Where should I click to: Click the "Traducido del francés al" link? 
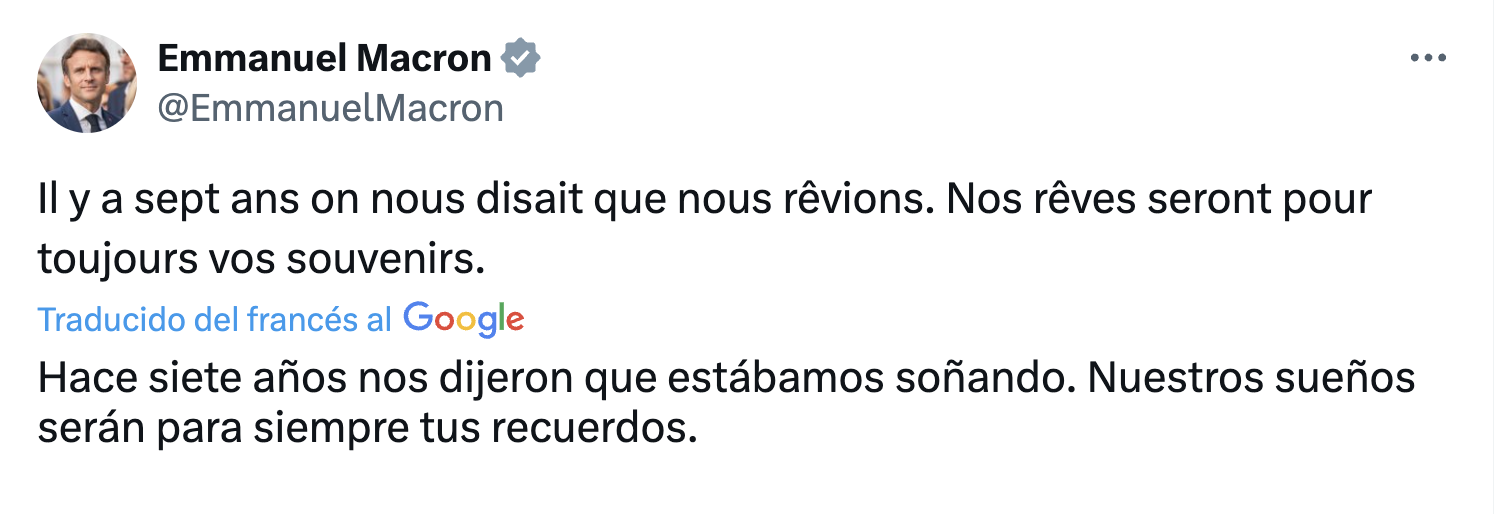pos(215,320)
